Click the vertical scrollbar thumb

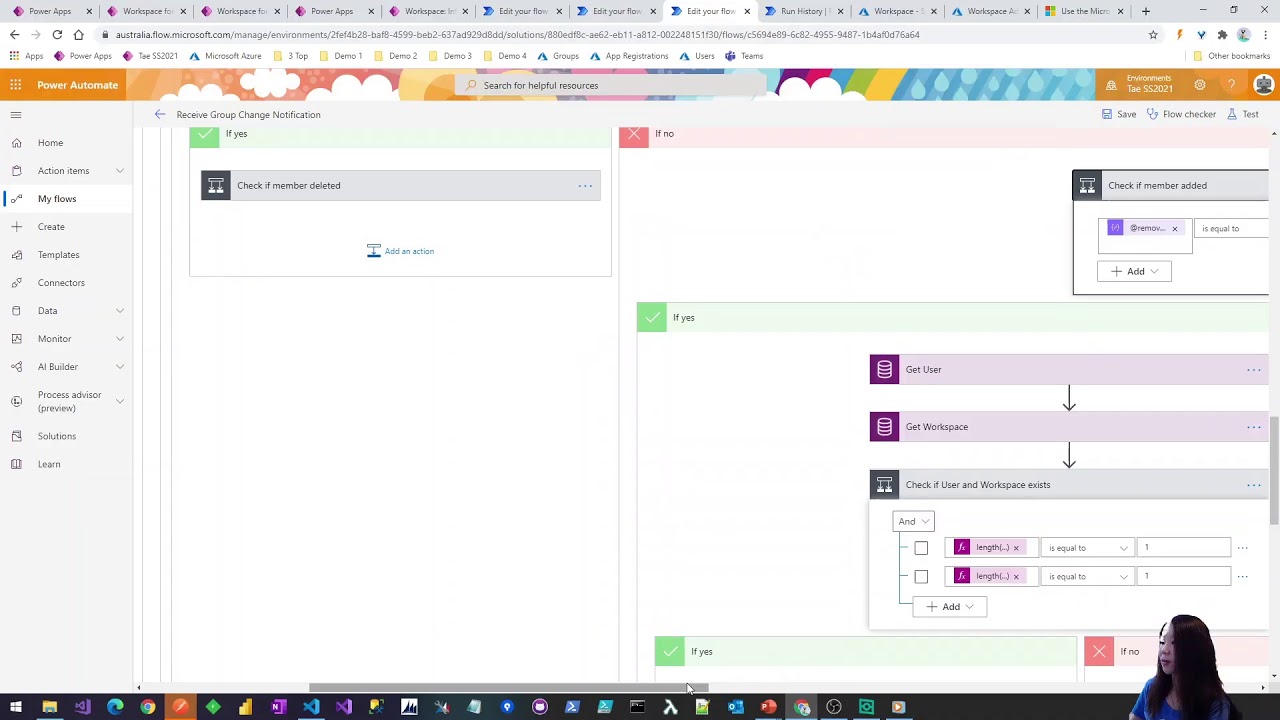pyautogui.click(x=1274, y=472)
